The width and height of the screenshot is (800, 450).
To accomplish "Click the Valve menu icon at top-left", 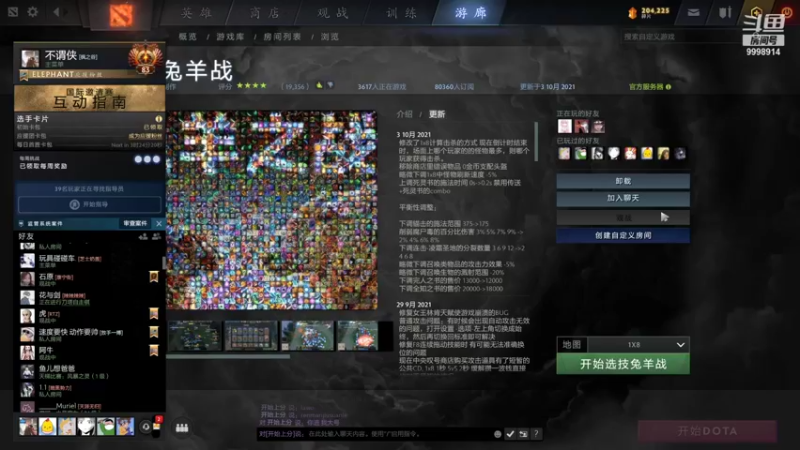I will [13, 11].
